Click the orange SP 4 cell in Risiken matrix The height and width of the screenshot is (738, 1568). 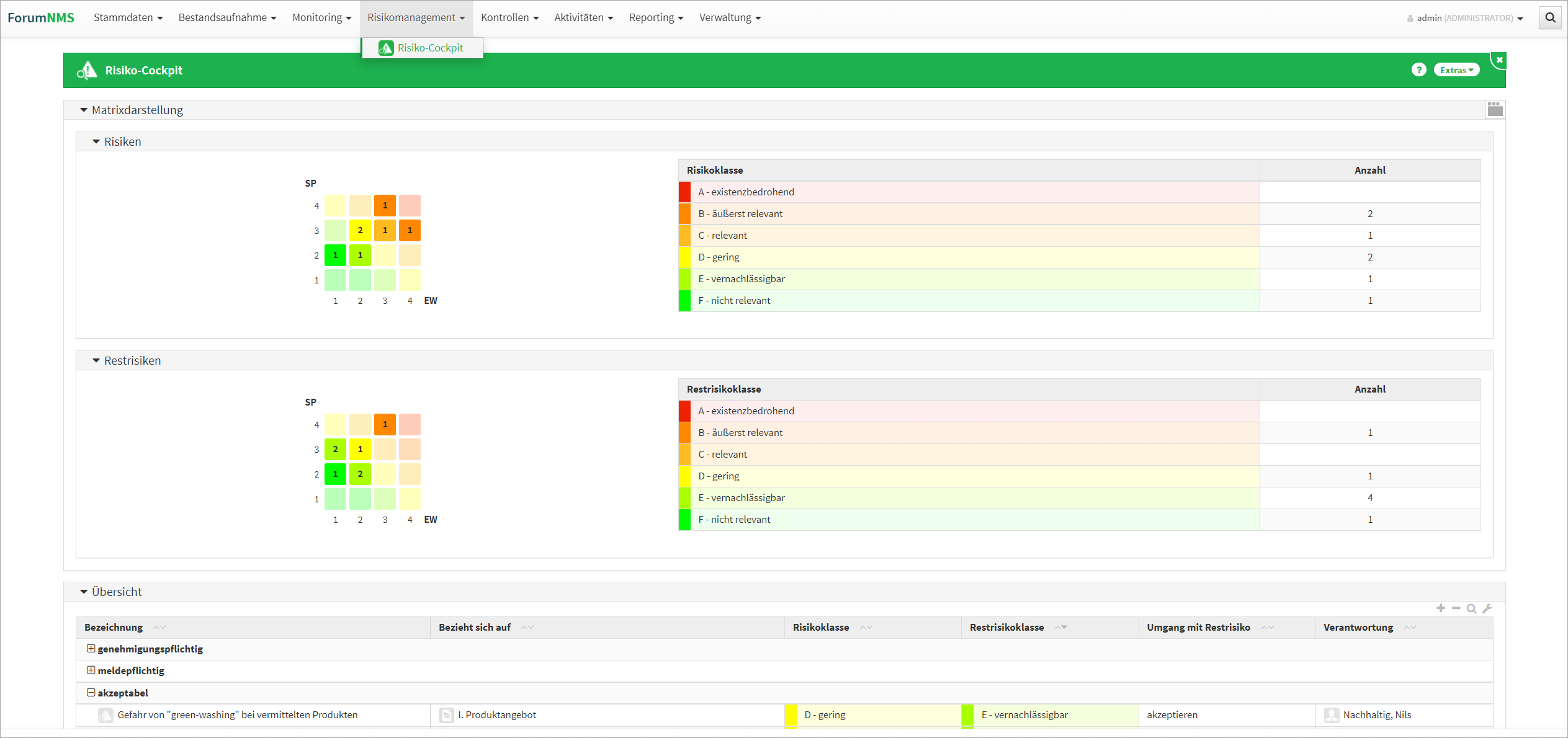coord(385,205)
